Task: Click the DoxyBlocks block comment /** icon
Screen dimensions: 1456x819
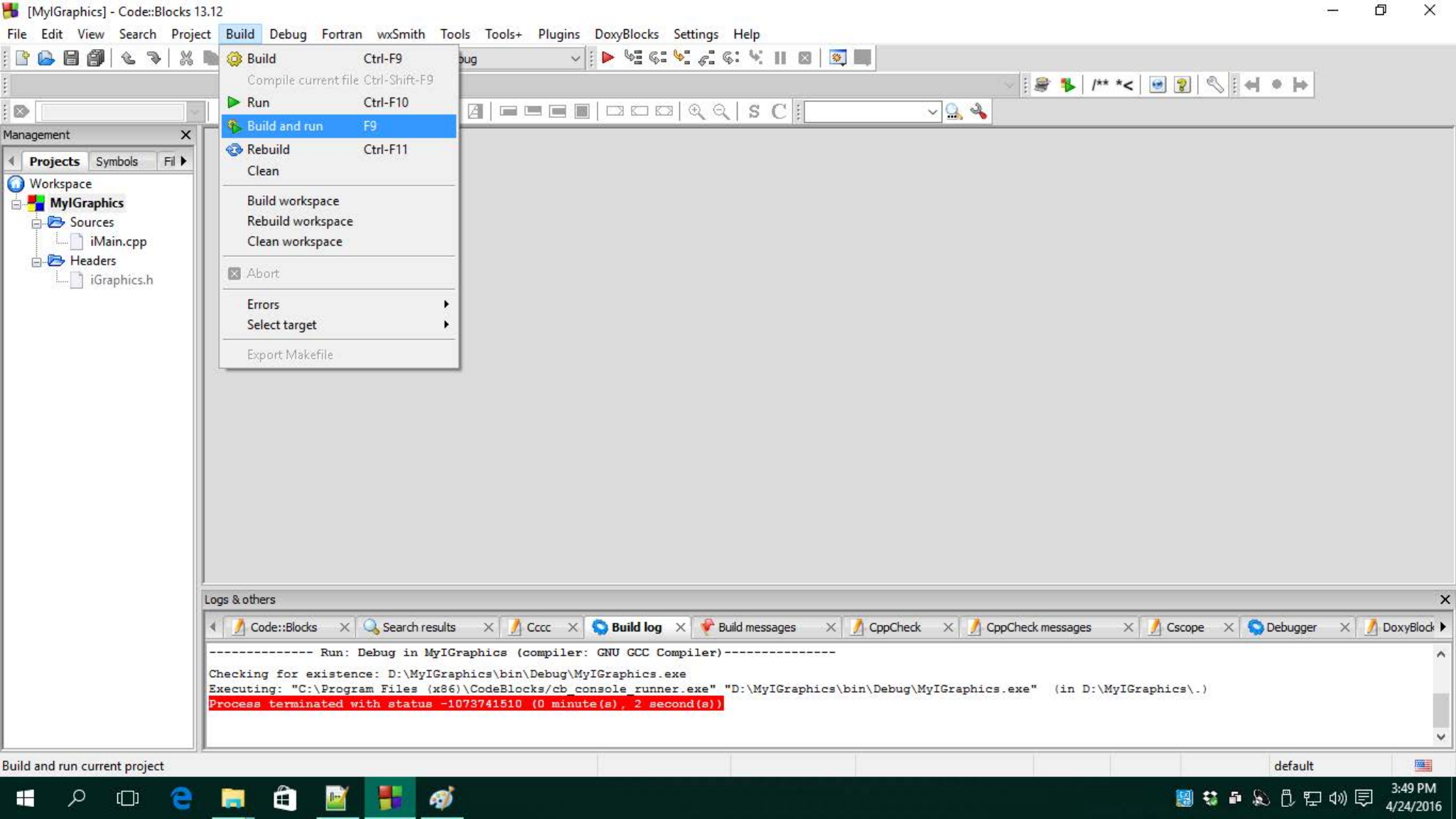Action: click(1099, 85)
